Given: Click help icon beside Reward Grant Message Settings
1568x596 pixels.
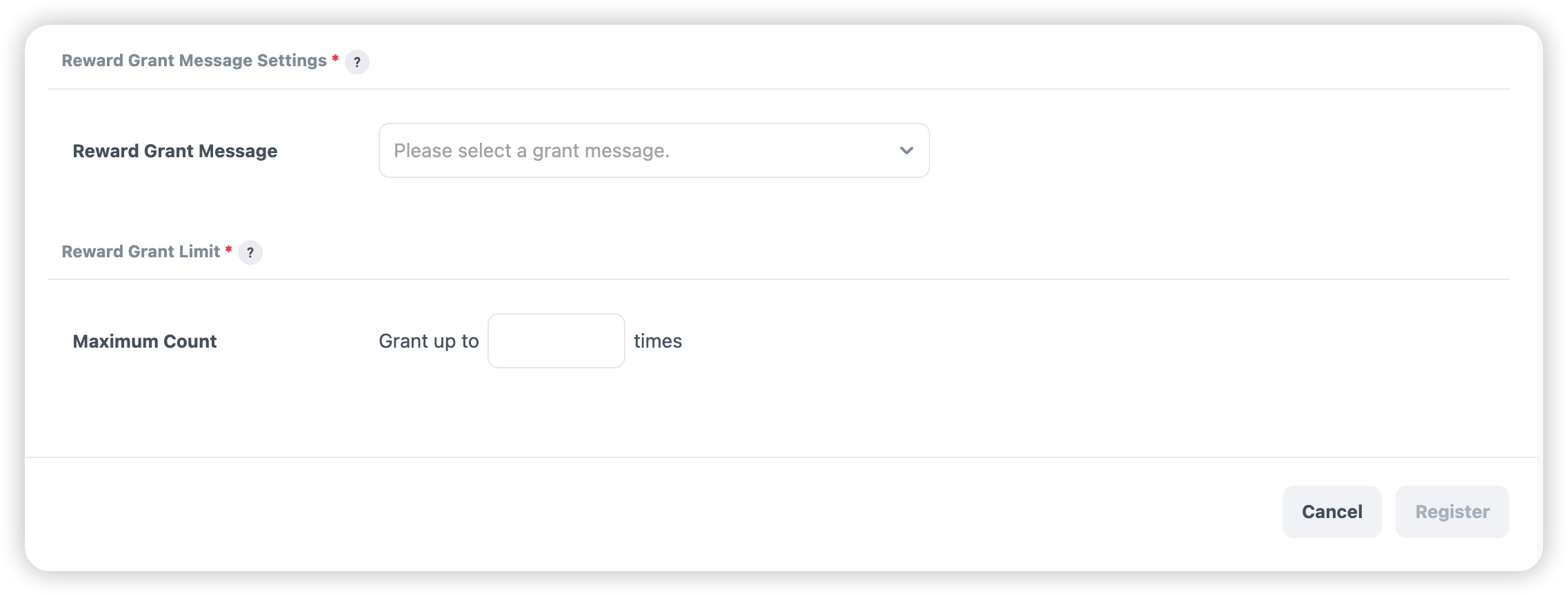Looking at the screenshot, I should 356,62.
